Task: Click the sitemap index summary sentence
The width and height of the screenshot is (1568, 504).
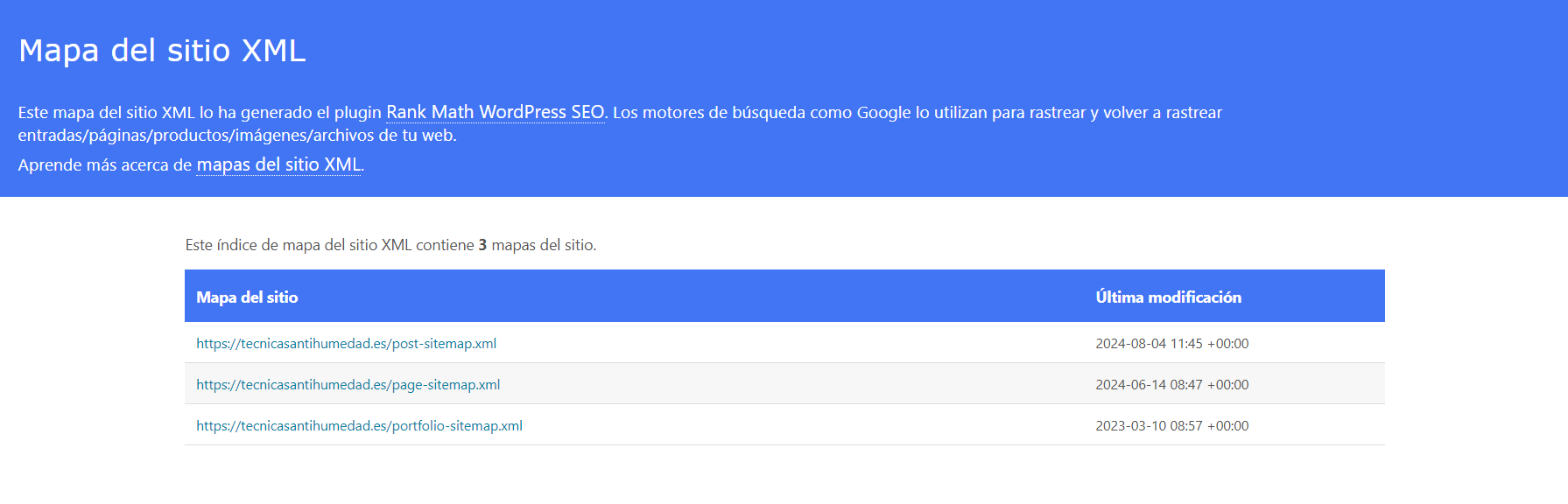Action: [390, 245]
